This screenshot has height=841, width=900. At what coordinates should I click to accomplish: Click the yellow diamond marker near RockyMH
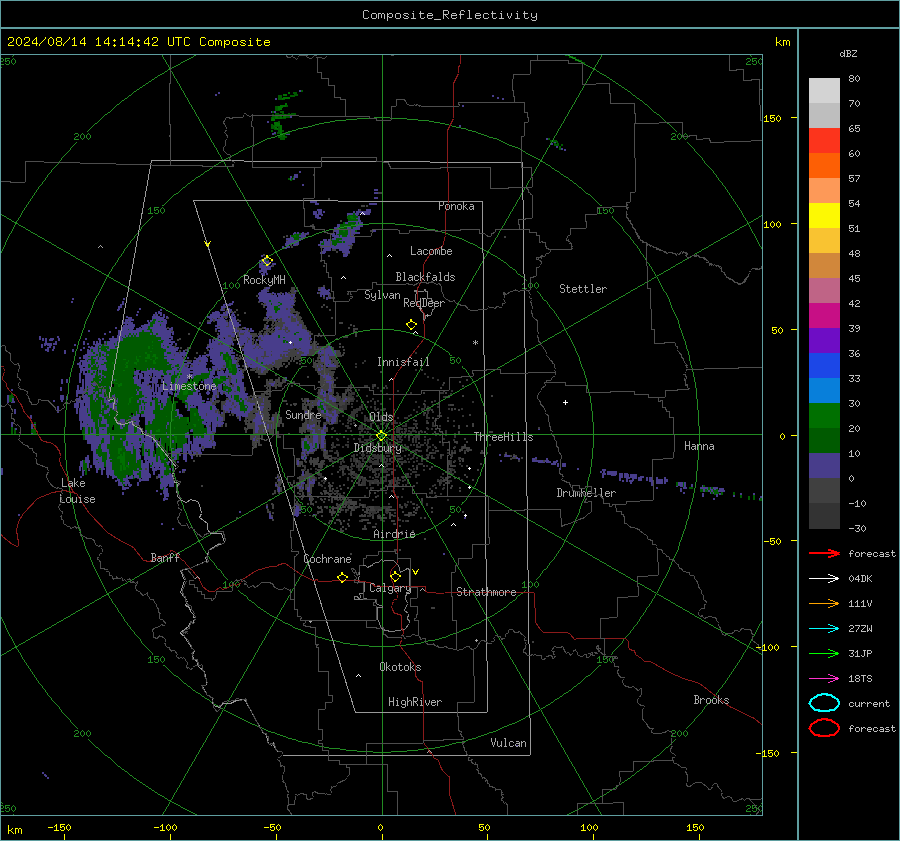[x=267, y=261]
